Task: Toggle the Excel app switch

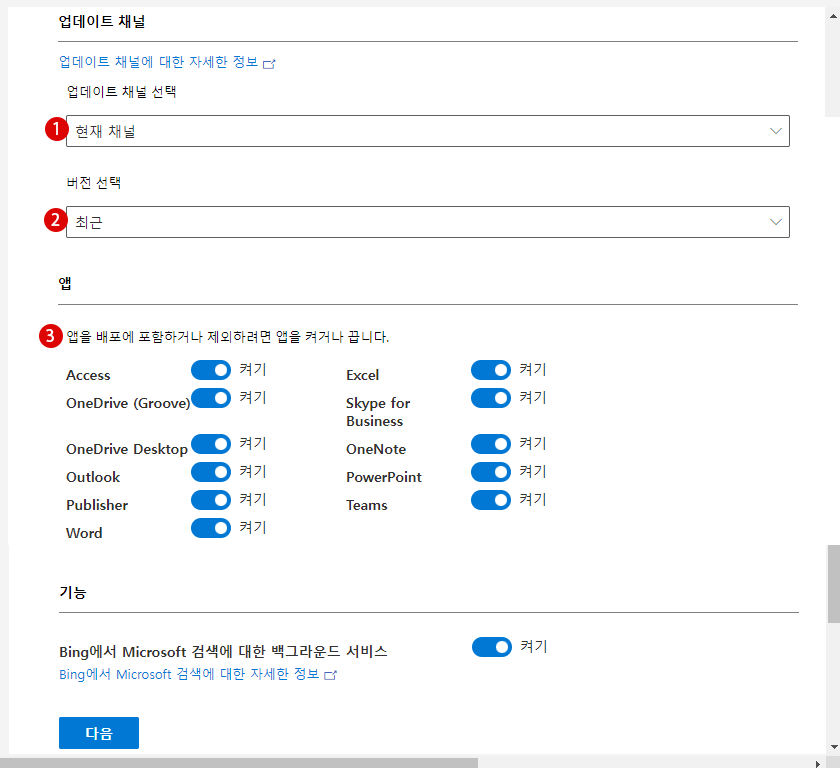Action: click(x=491, y=370)
